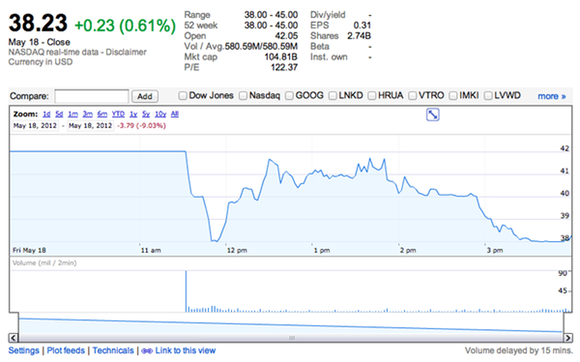Open chart Settings link
Image resolution: width=580 pixels, height=362 pixels.
[24, 351]
